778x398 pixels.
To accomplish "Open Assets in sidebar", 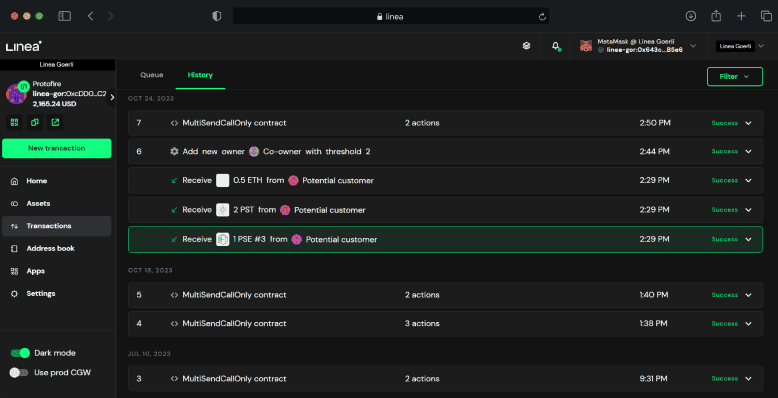I will coord(57,203).
